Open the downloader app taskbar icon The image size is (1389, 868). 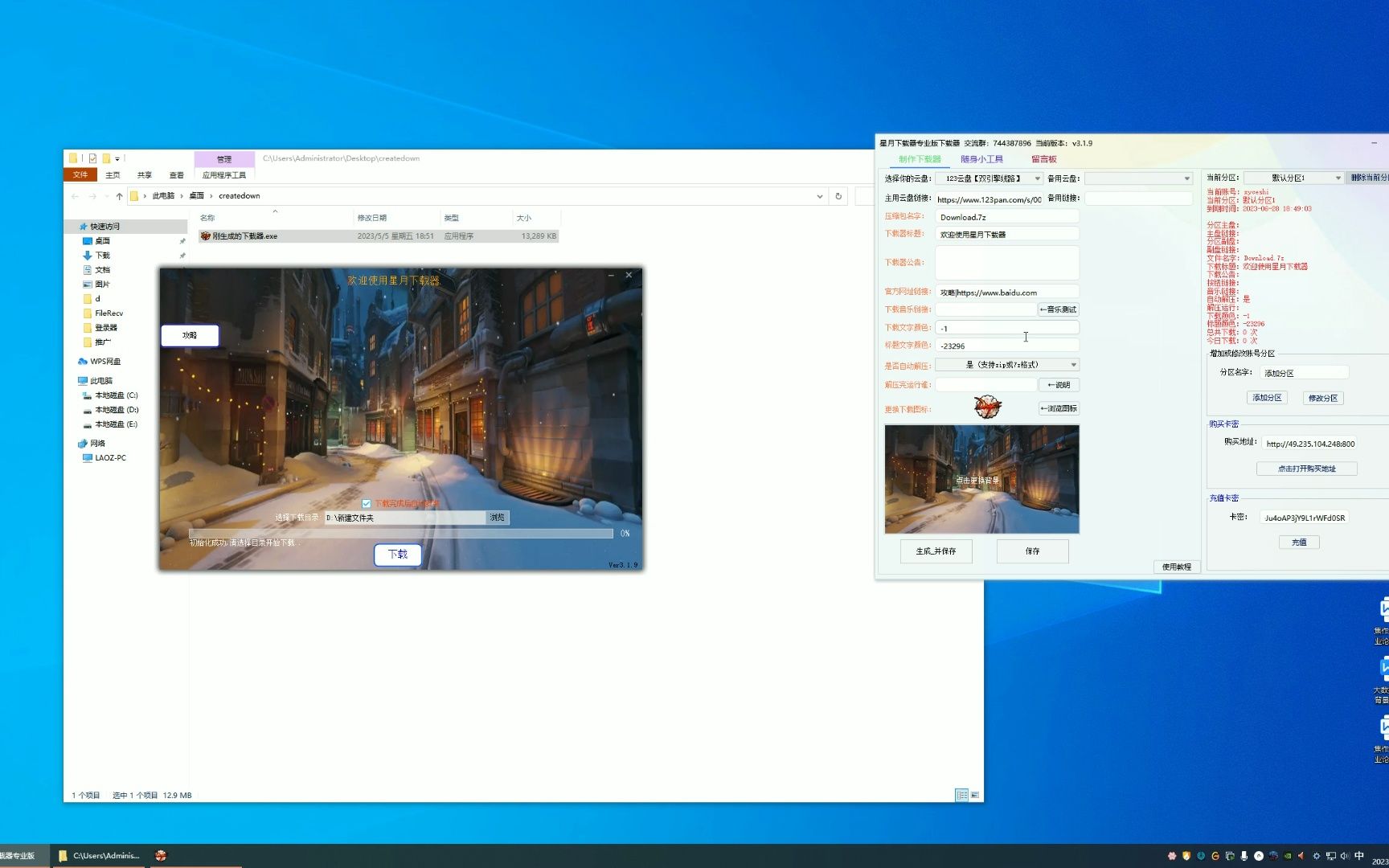click(x=161, y=856)
